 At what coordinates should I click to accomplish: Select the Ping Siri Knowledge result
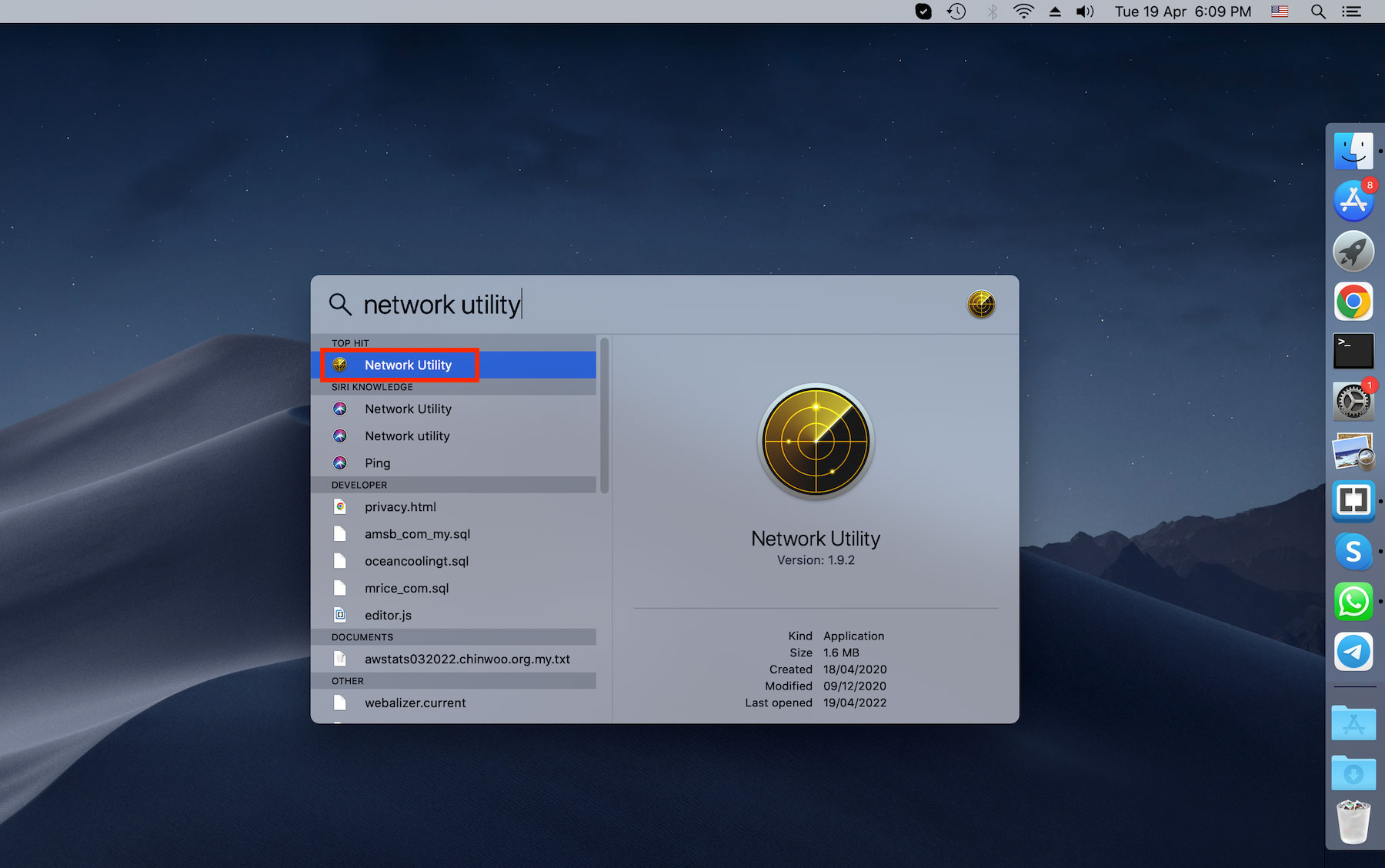(x=377, y=463)
